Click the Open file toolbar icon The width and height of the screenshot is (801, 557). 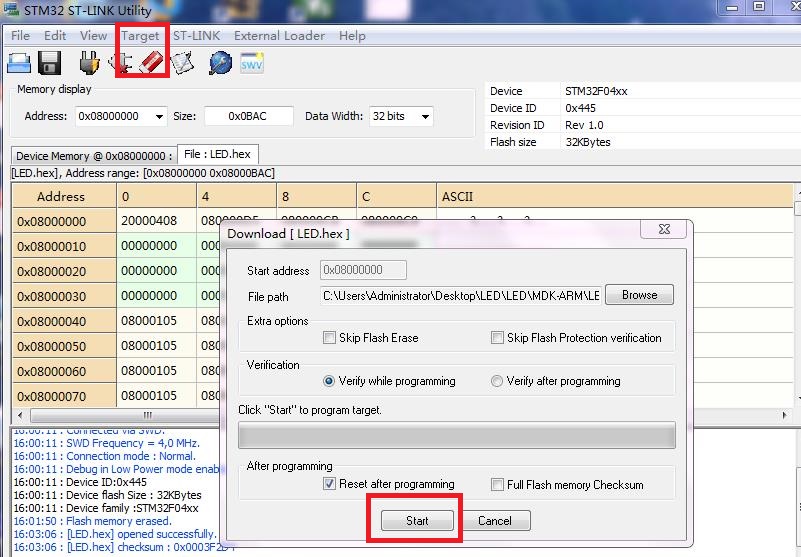19,64
